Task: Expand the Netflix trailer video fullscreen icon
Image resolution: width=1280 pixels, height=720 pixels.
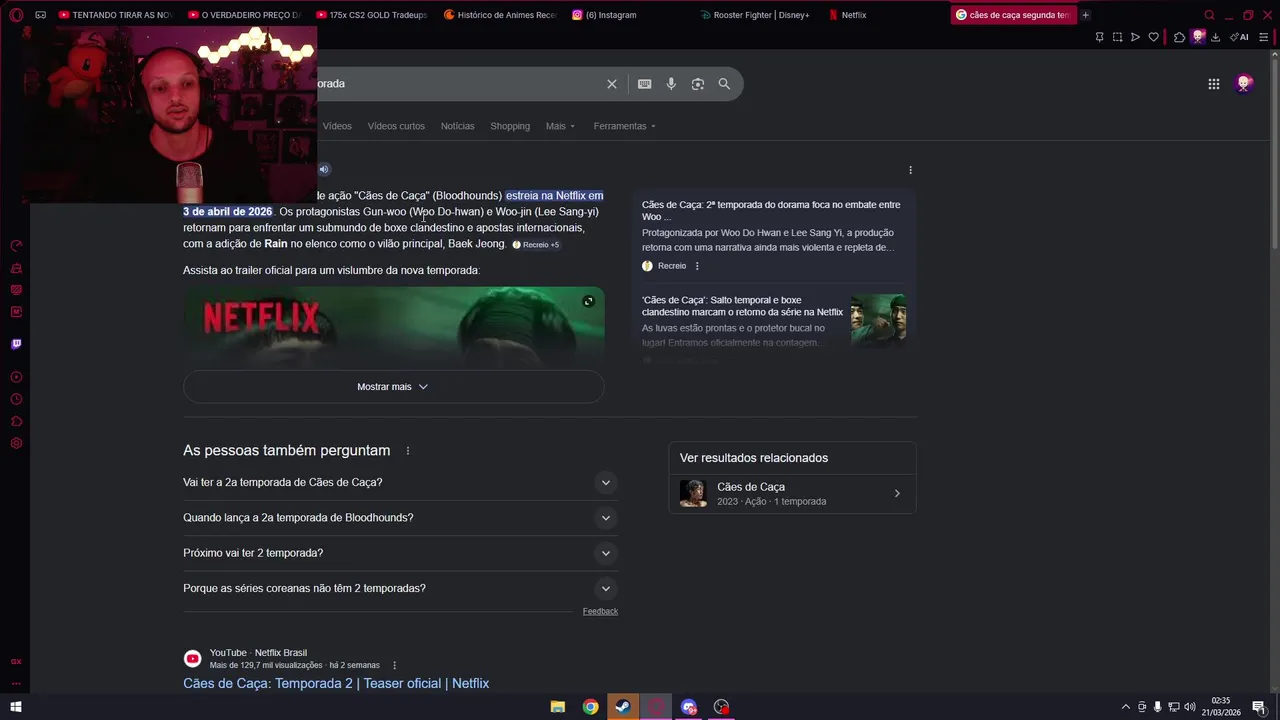Action: coord(588,301)
